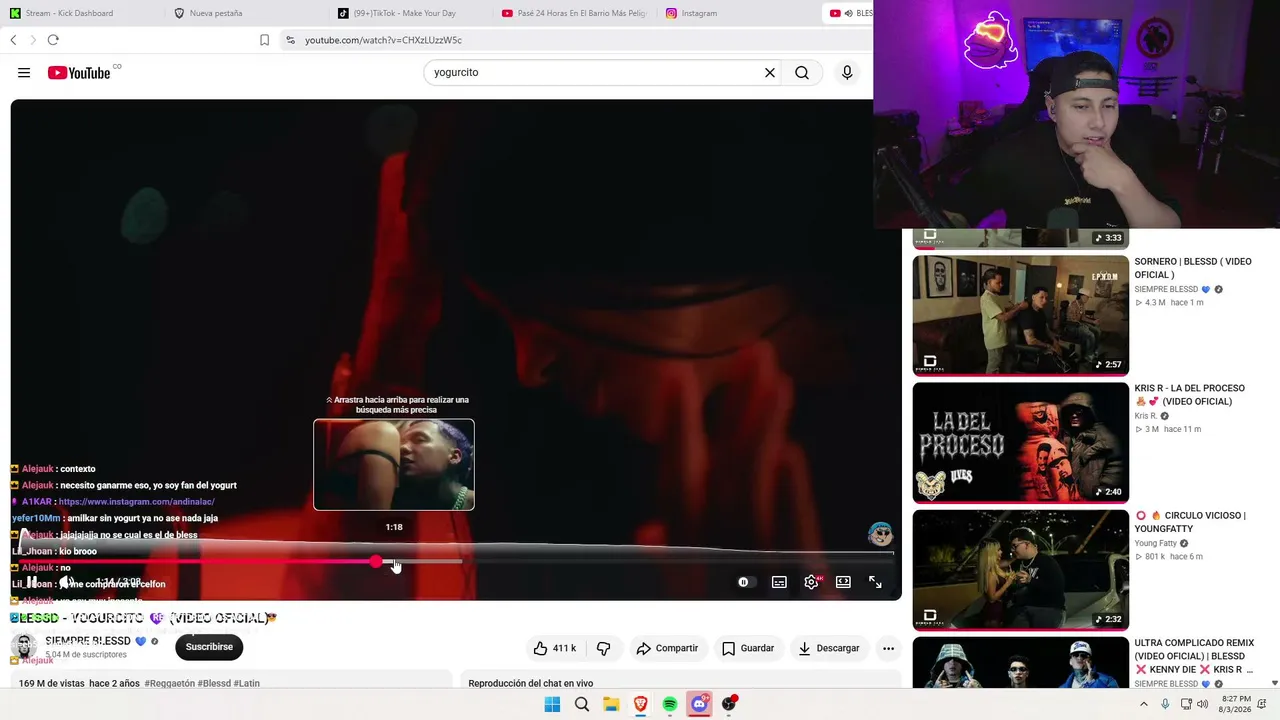This screenshot has width=1280, height=720.
Task: Open the three-dot more actions menu
Action: coord(888,648)
